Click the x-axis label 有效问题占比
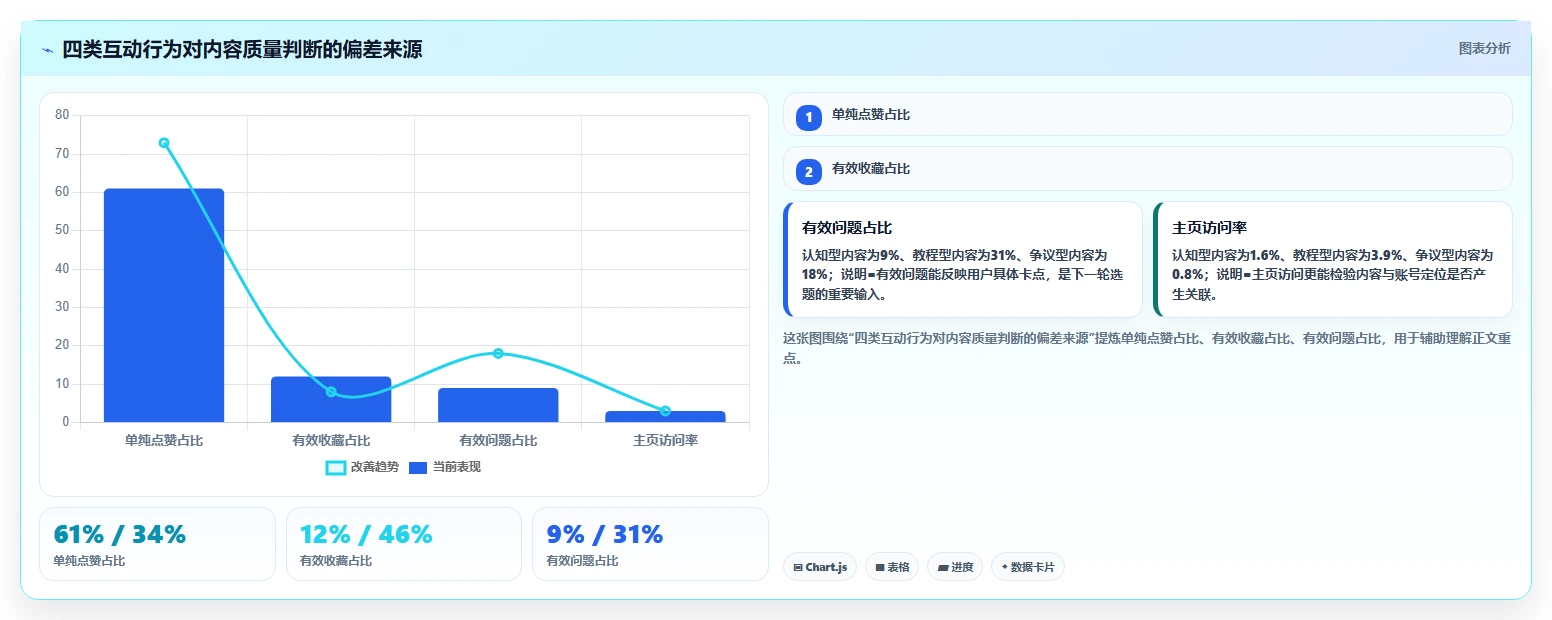 [498, 440]
